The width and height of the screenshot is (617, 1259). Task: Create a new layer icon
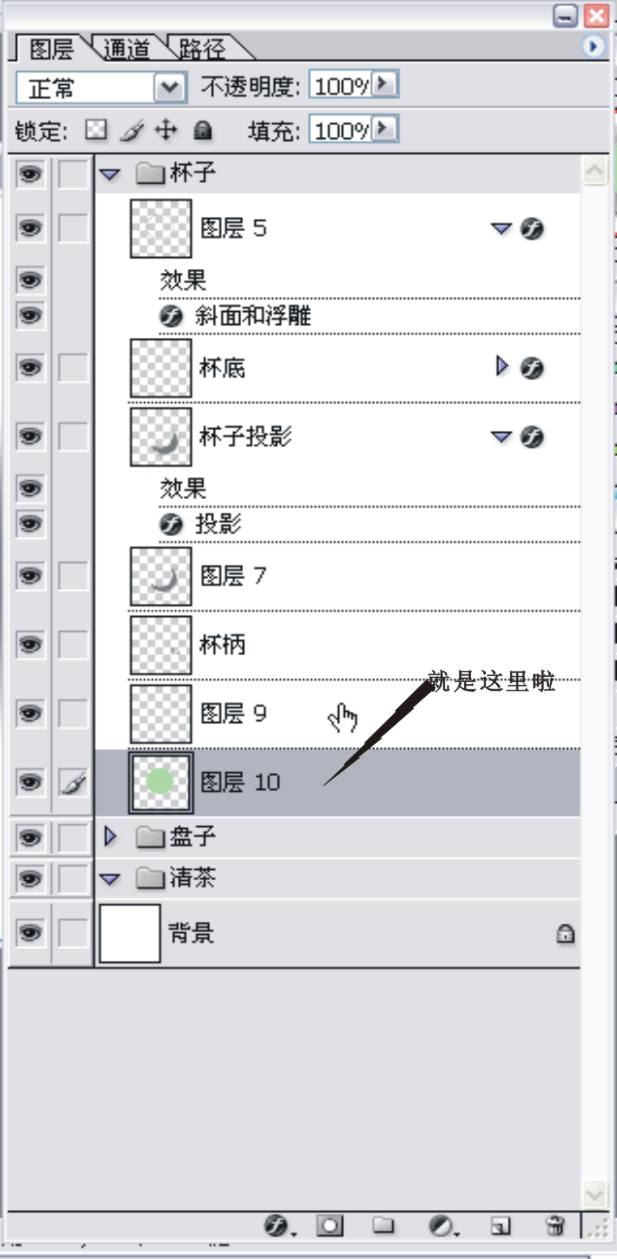coord(501,1226)
